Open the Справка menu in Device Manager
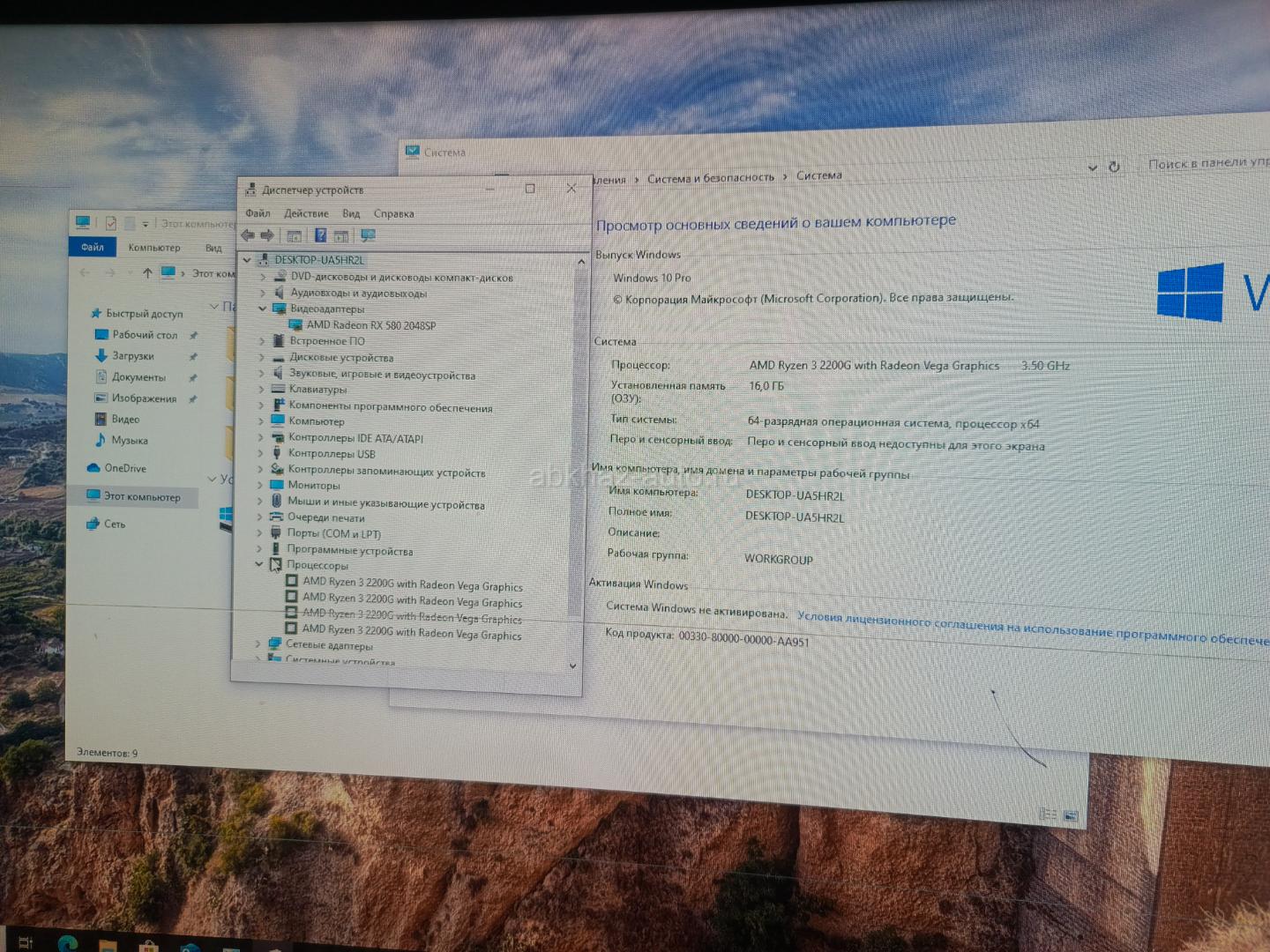1270x952 pixels. click(x=393, y=213)
